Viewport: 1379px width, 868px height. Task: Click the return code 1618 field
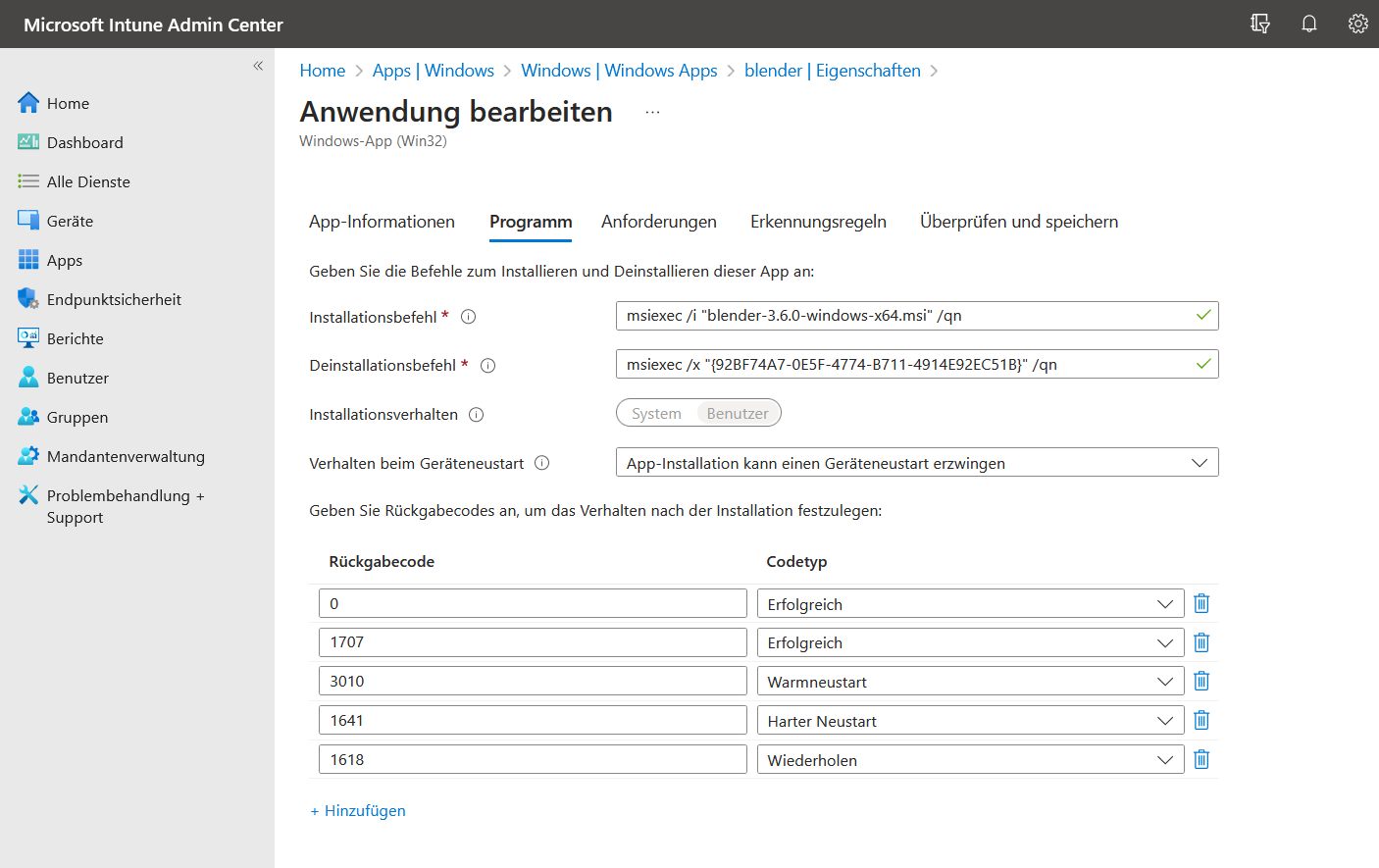[533, 760]
